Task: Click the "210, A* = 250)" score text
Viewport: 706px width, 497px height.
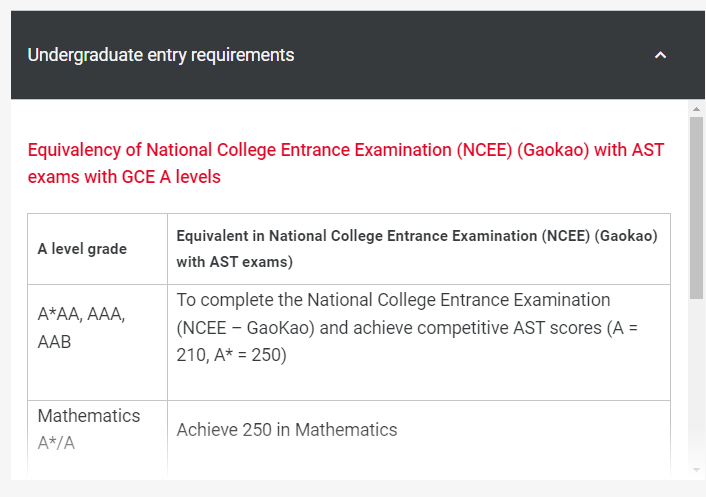Action: tap(232, 354)
